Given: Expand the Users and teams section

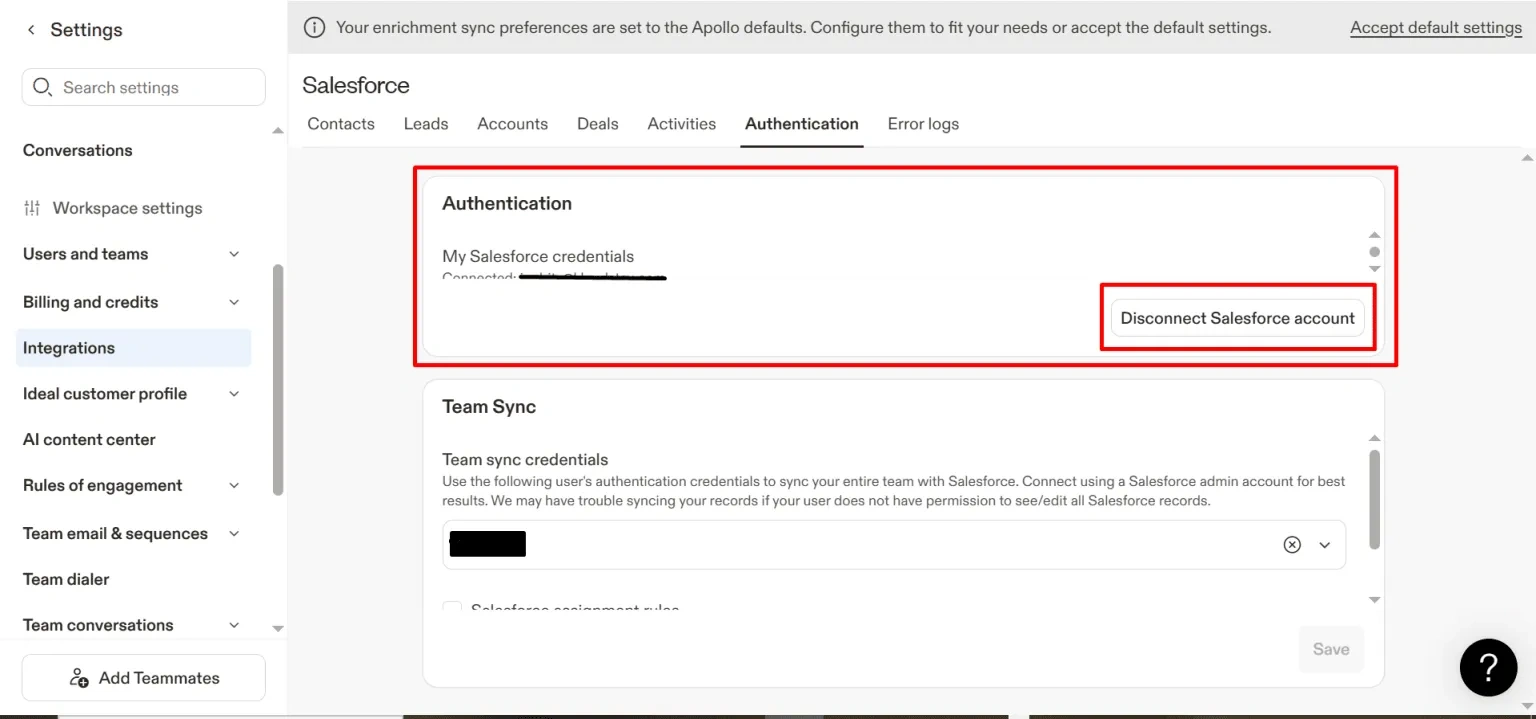Looking at the screenshot, I should coord(234,254).
